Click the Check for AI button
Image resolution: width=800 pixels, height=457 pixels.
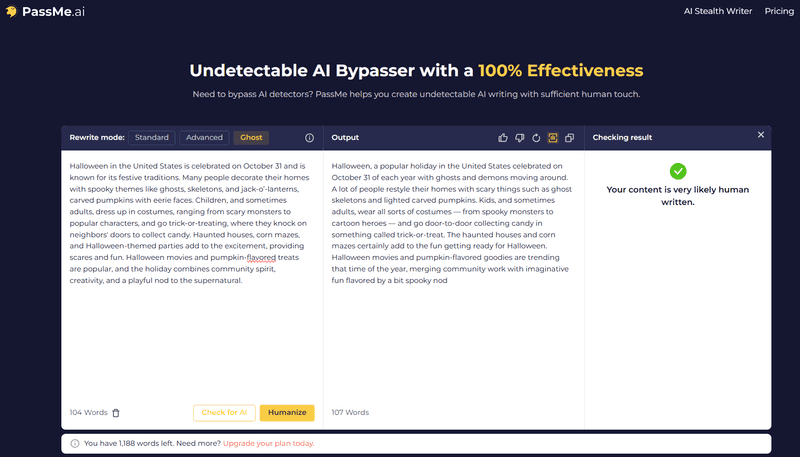(x=224, y=413)
